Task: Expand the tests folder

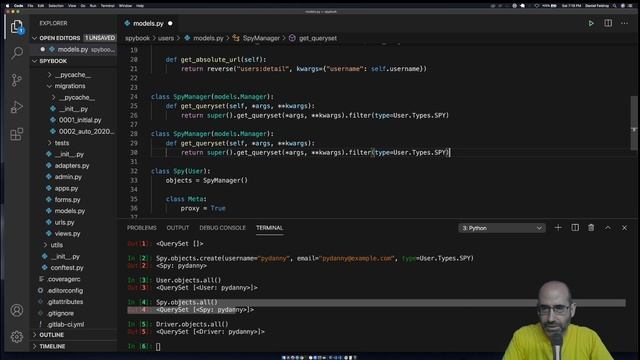Action: click(x=62, y=143)
